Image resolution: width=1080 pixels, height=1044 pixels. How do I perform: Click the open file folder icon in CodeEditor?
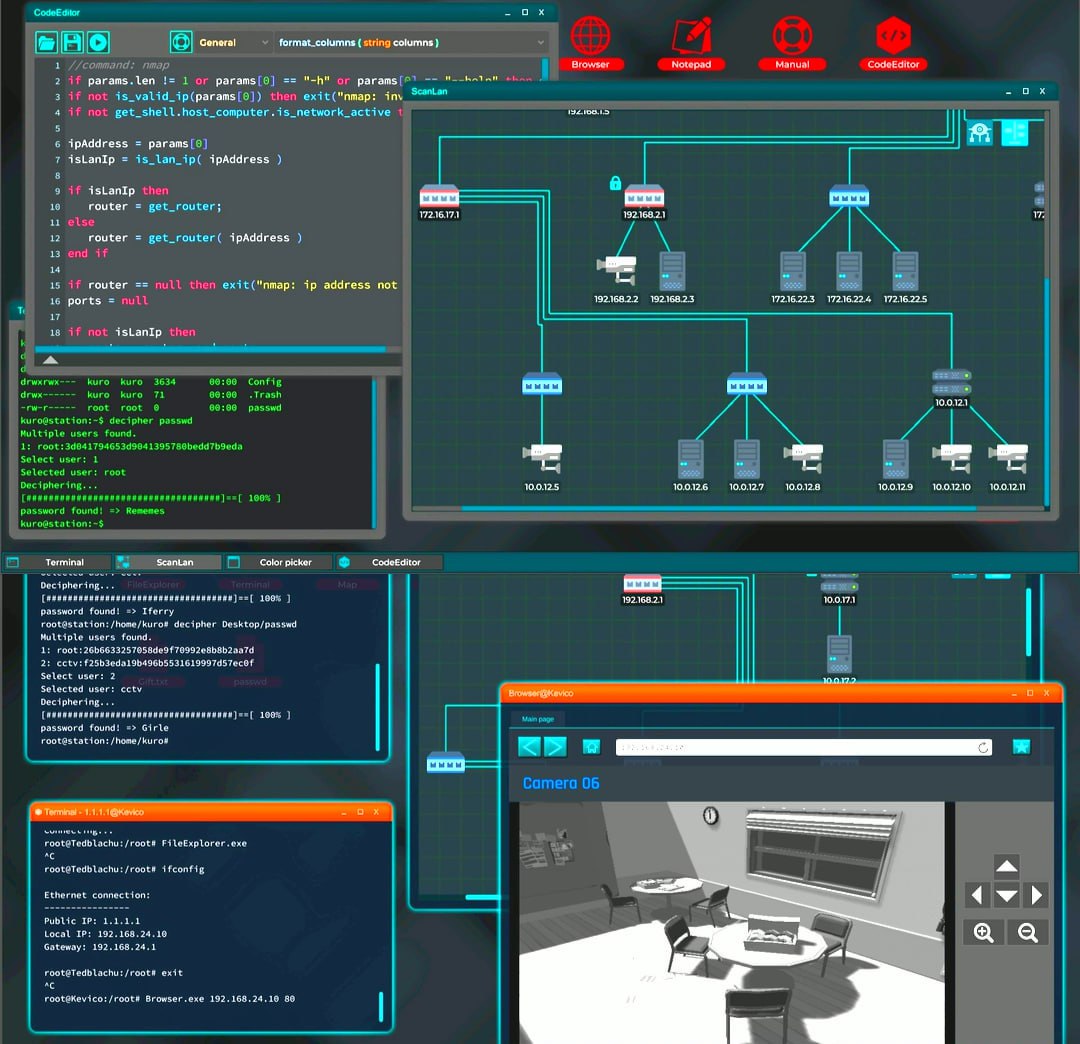[x=46, y=43]
